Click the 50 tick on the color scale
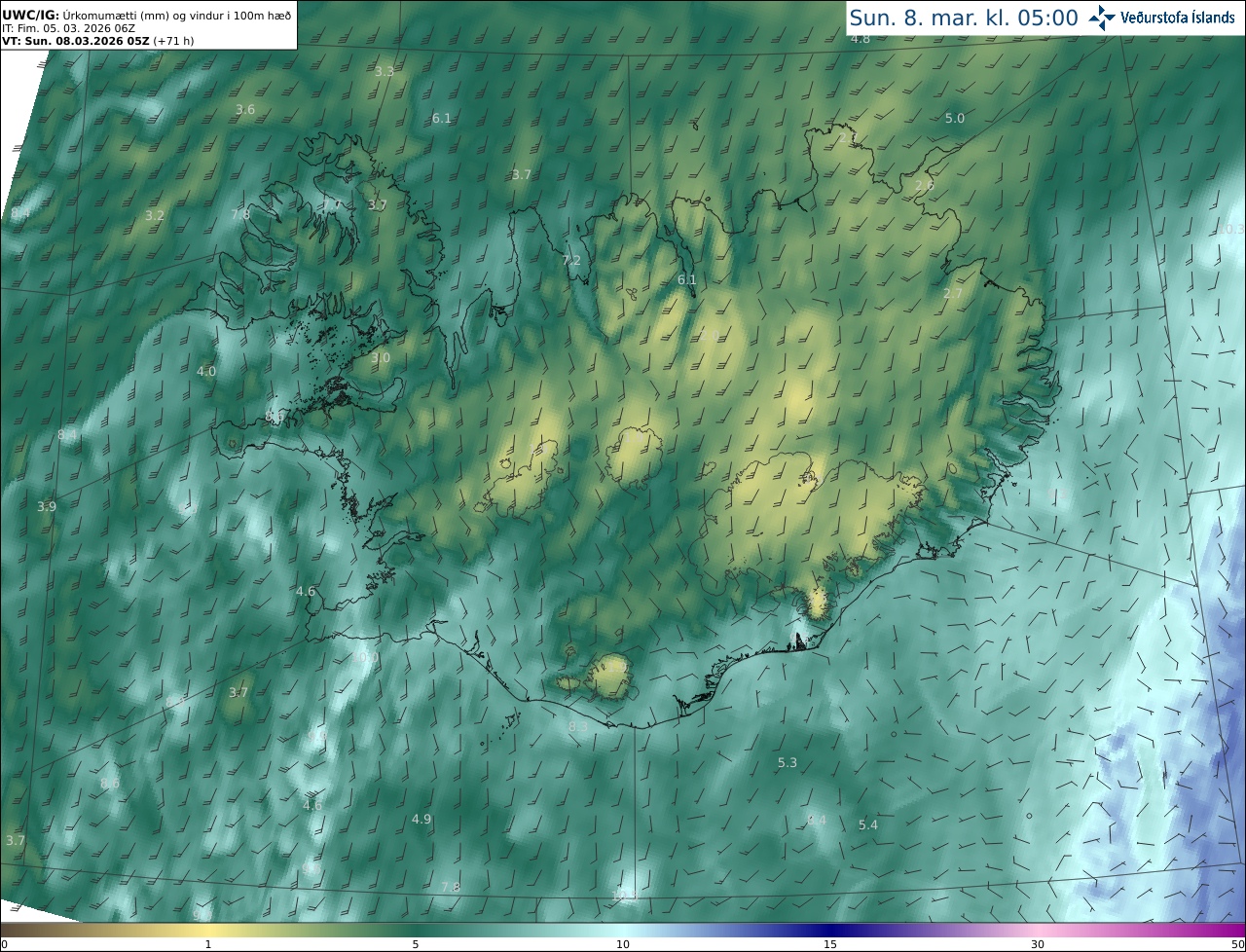 click(x=1238, y=944)
